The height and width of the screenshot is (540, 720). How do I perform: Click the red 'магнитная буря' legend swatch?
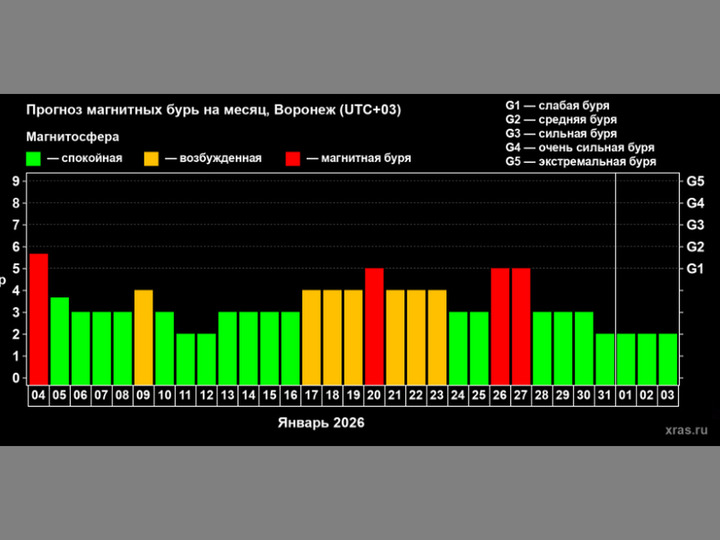pos(292,158)
